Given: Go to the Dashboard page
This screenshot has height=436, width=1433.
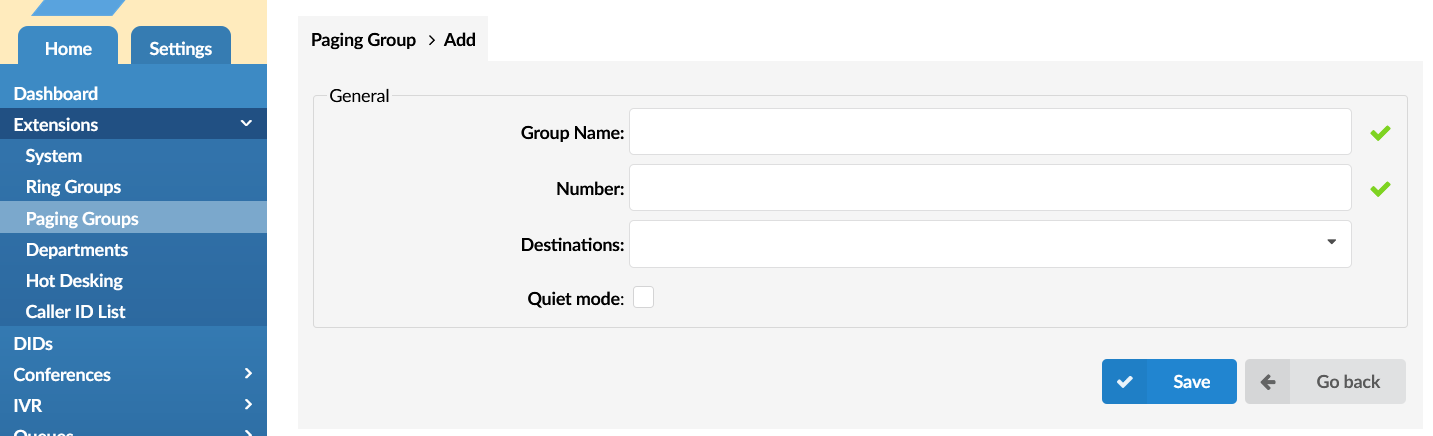Looking at the screenshot, I should point(56,93).
